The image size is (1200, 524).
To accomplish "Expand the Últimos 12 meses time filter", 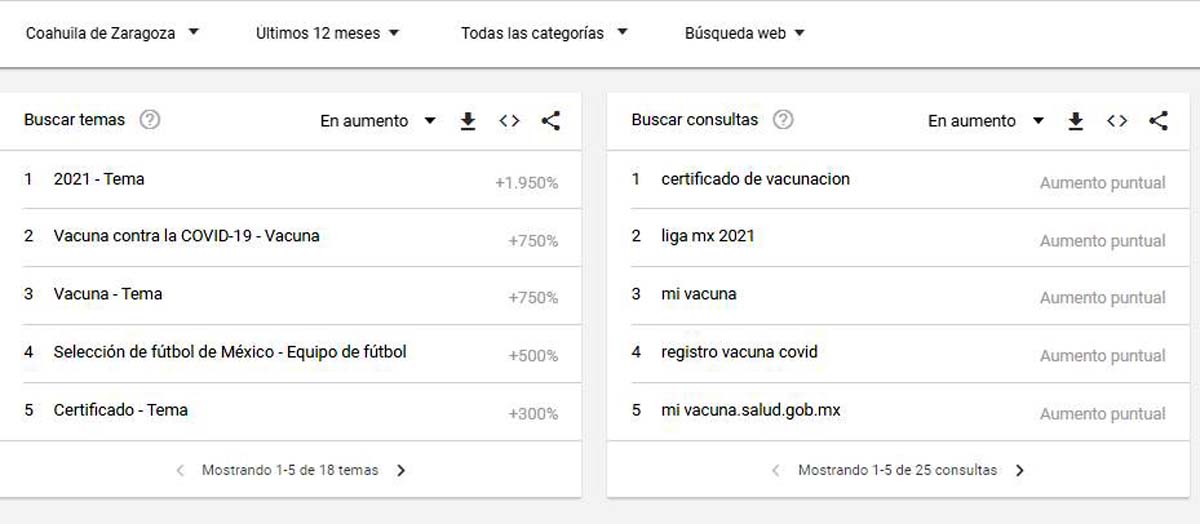I will (x=327, y=33).
